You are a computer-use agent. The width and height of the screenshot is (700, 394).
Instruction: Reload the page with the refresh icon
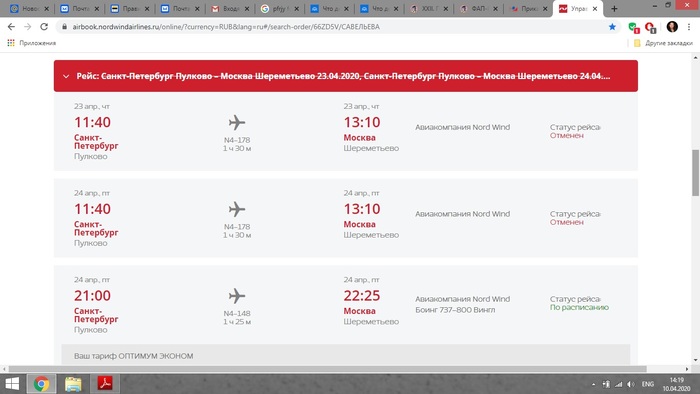click(44, 27)
